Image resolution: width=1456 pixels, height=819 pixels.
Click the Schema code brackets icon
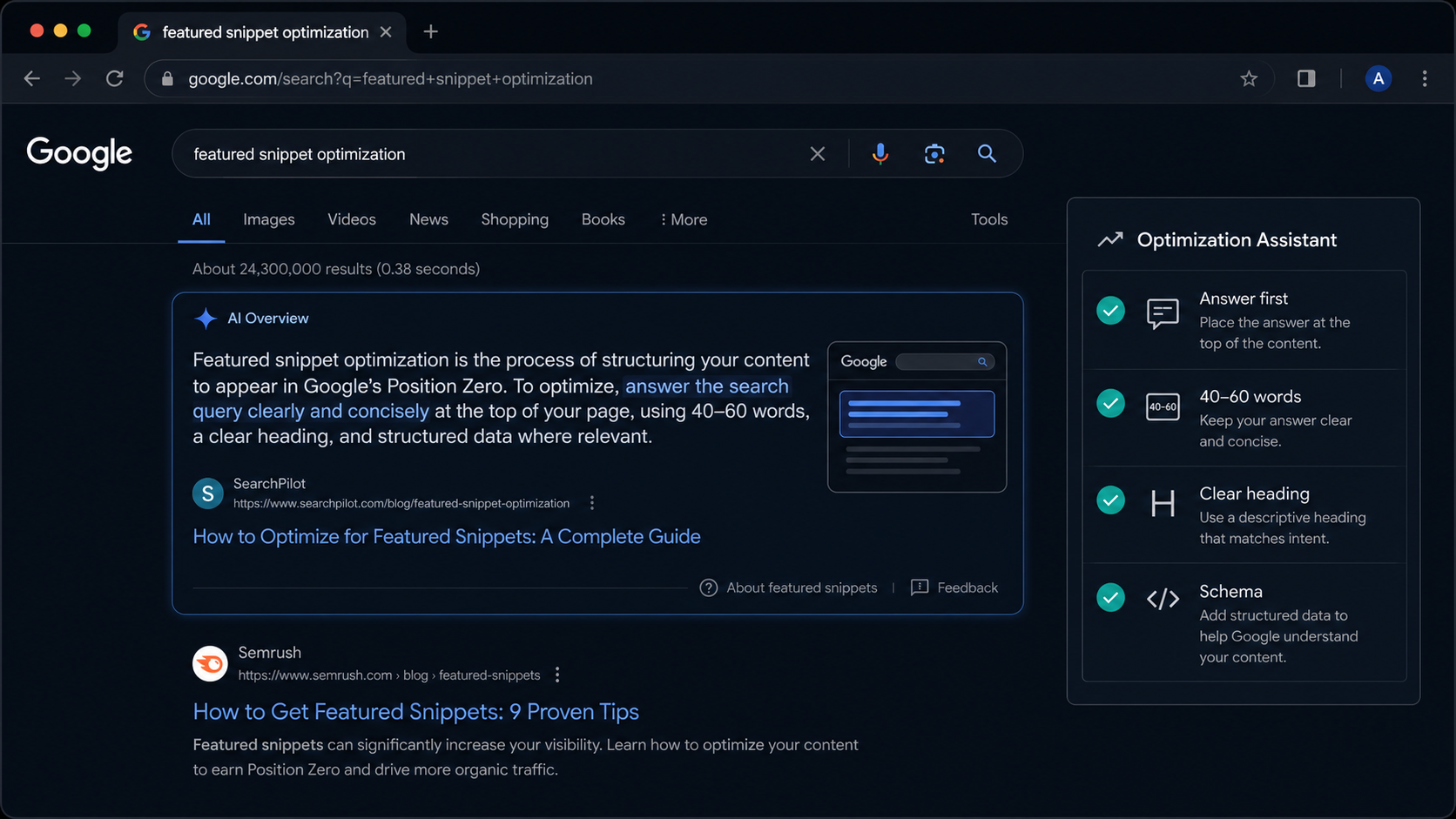[x=1163, y=599]
